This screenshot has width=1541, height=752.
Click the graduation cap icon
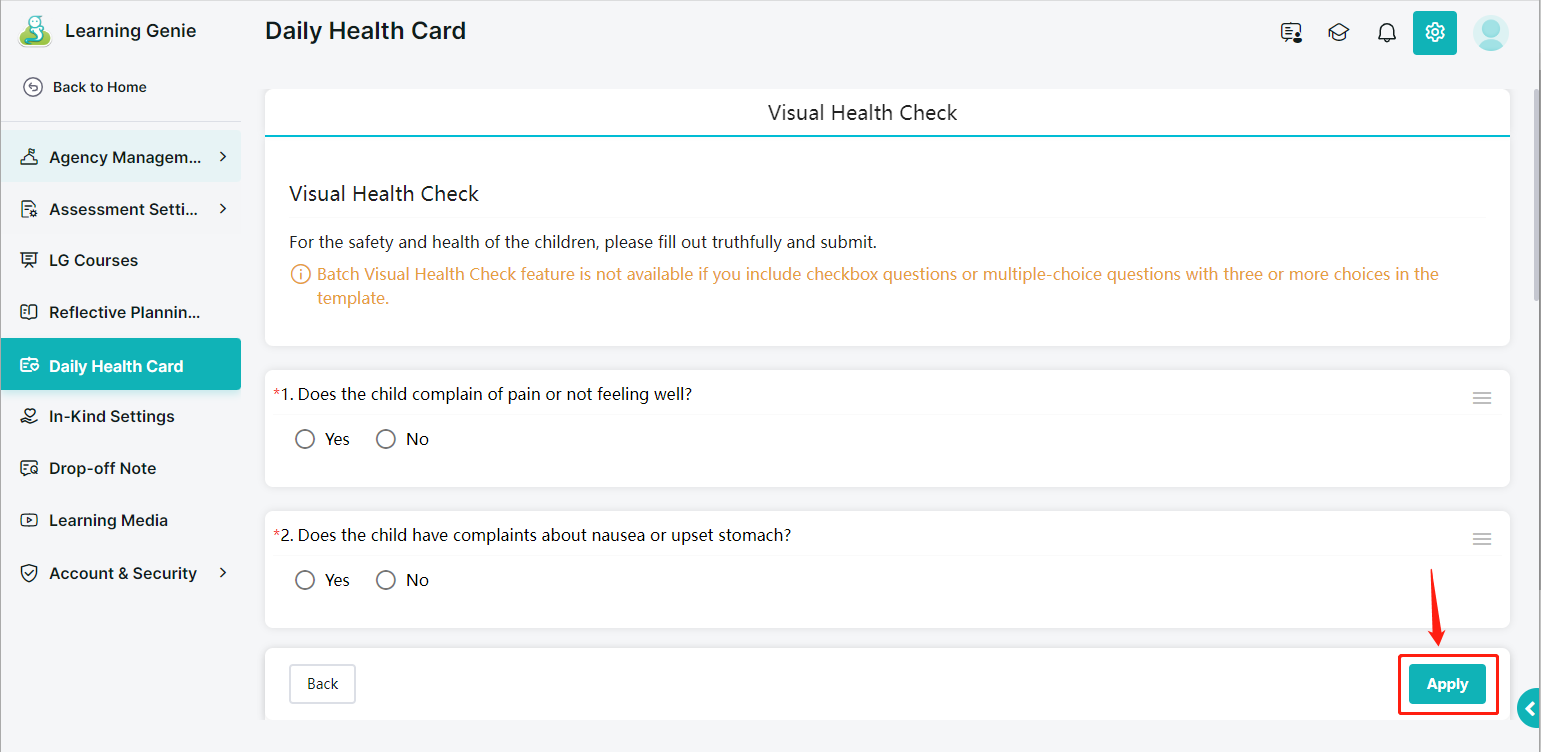coord(1338,33)
